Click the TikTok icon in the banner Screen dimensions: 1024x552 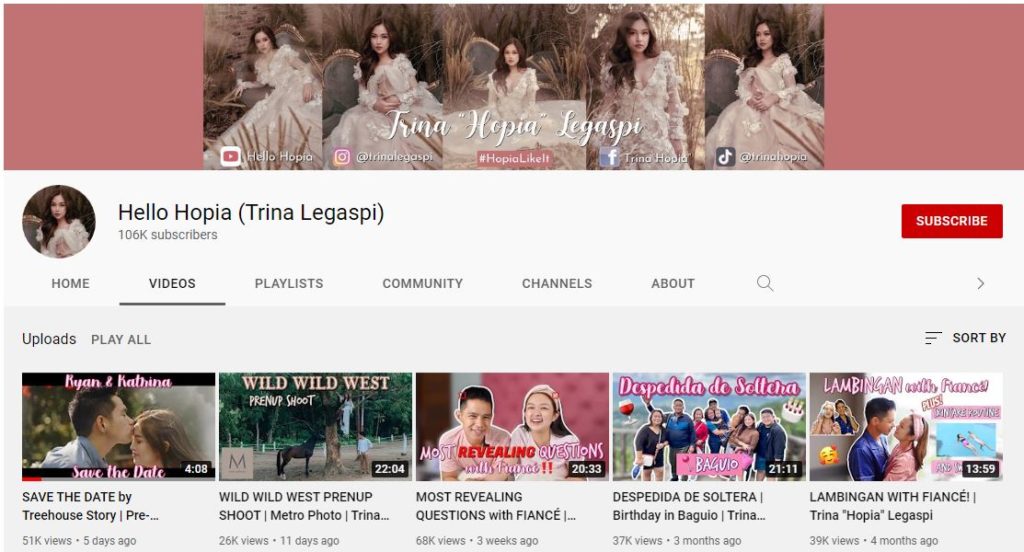coord(725,157)
